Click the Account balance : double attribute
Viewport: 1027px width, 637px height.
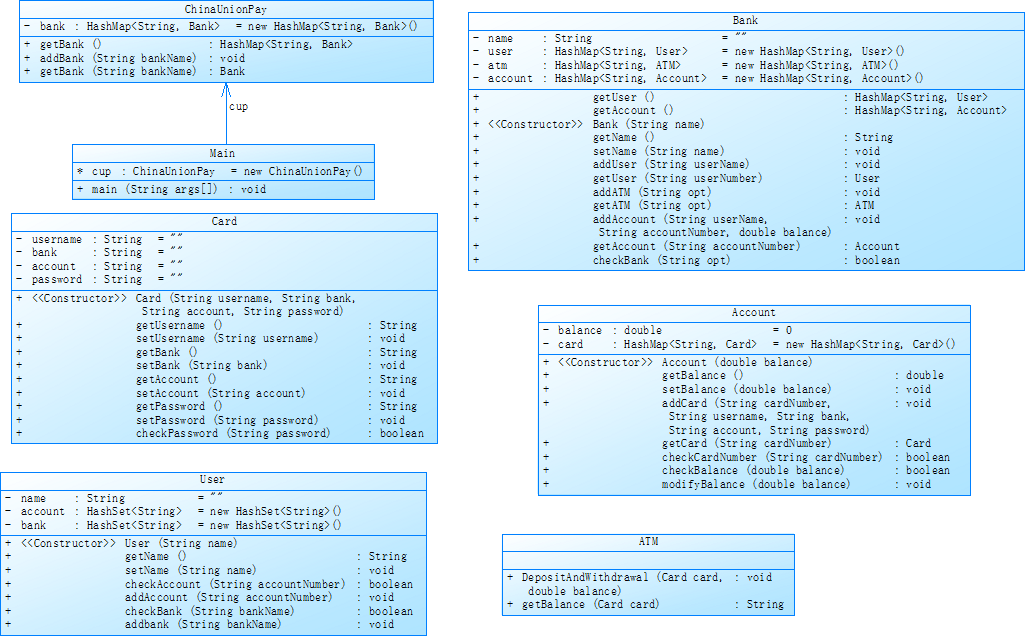[x=667, y=330]
